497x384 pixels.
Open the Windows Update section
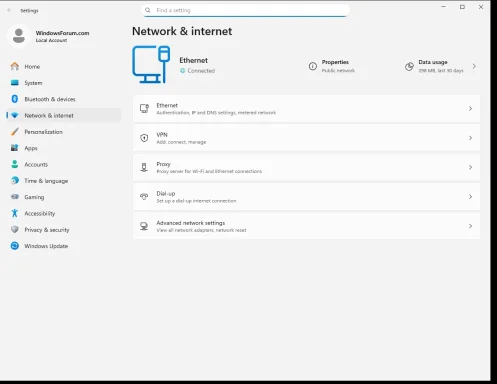click(63, 246)
